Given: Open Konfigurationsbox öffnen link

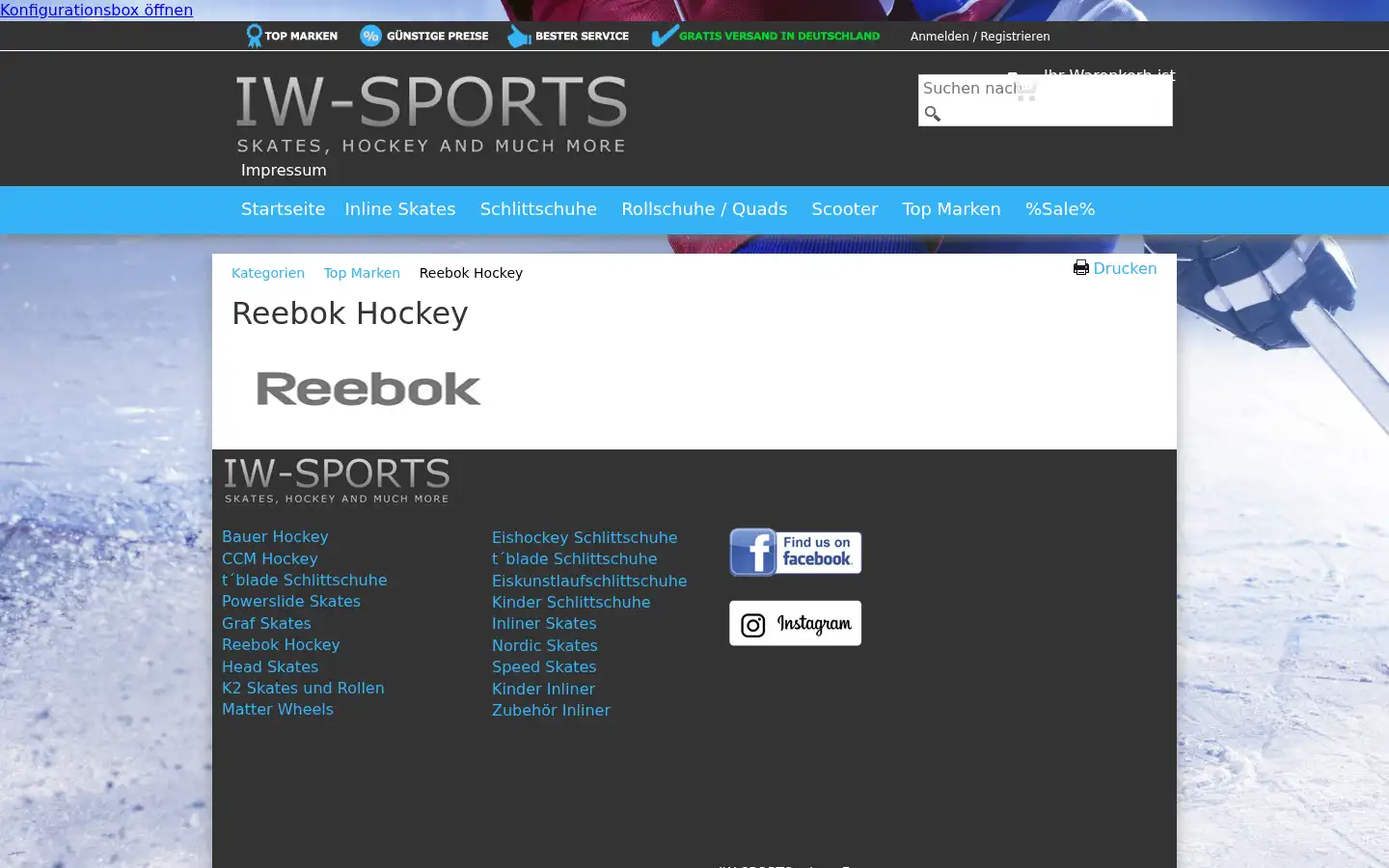Looking at the screenshot, I should coord(96,10).
